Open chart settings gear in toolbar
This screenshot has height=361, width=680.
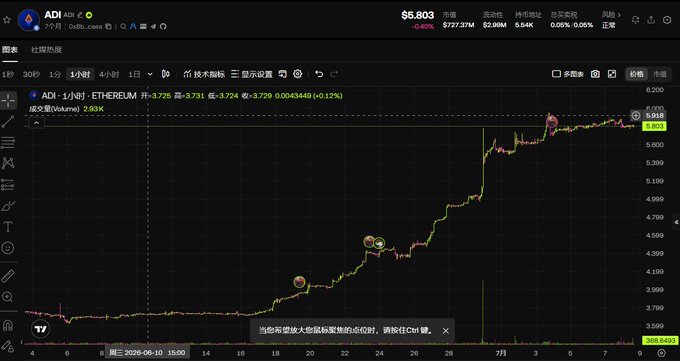tap(298, 74)
